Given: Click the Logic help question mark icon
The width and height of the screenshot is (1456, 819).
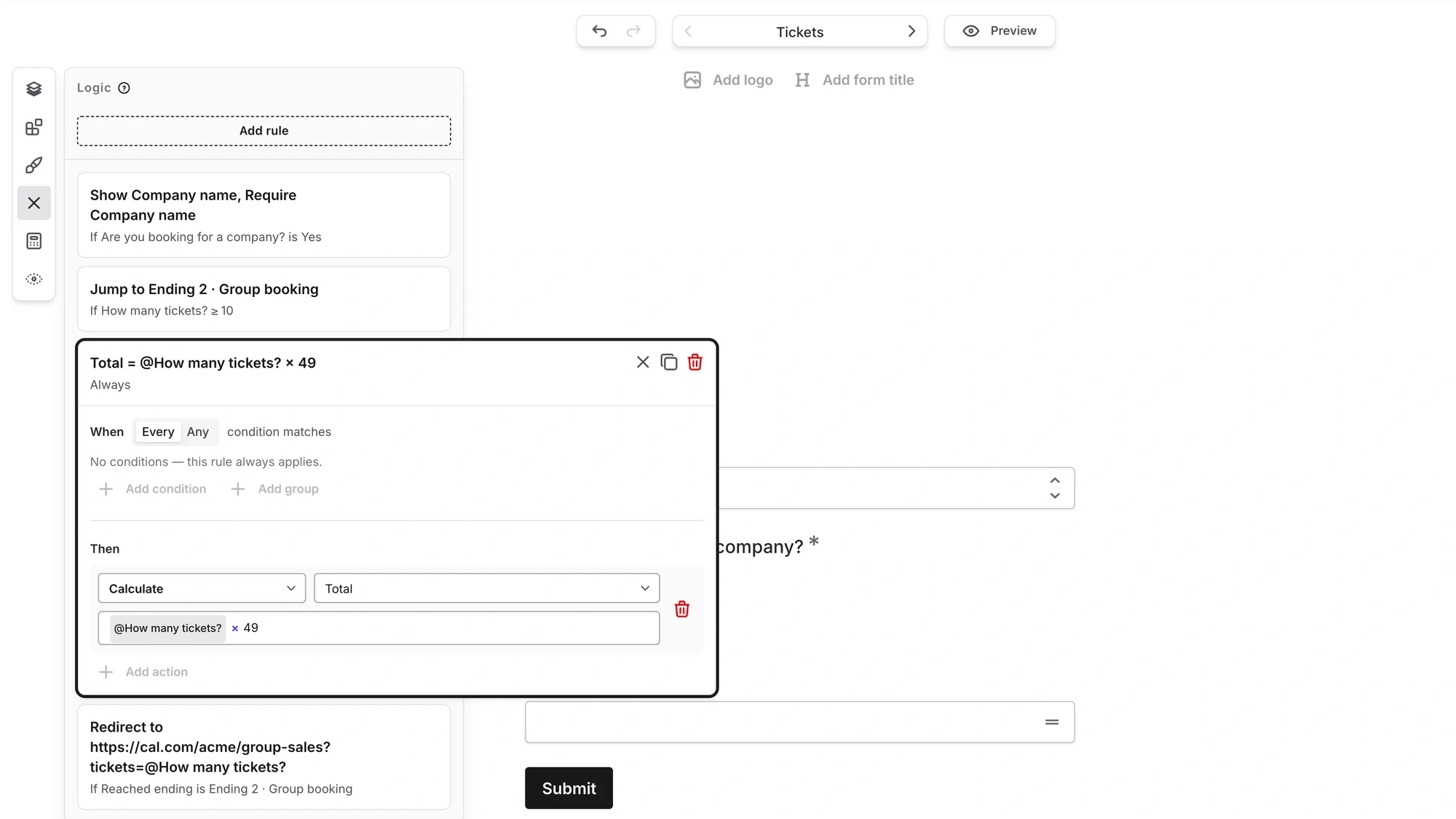Looking at the screenshot, I should click(x=124, y=88).
